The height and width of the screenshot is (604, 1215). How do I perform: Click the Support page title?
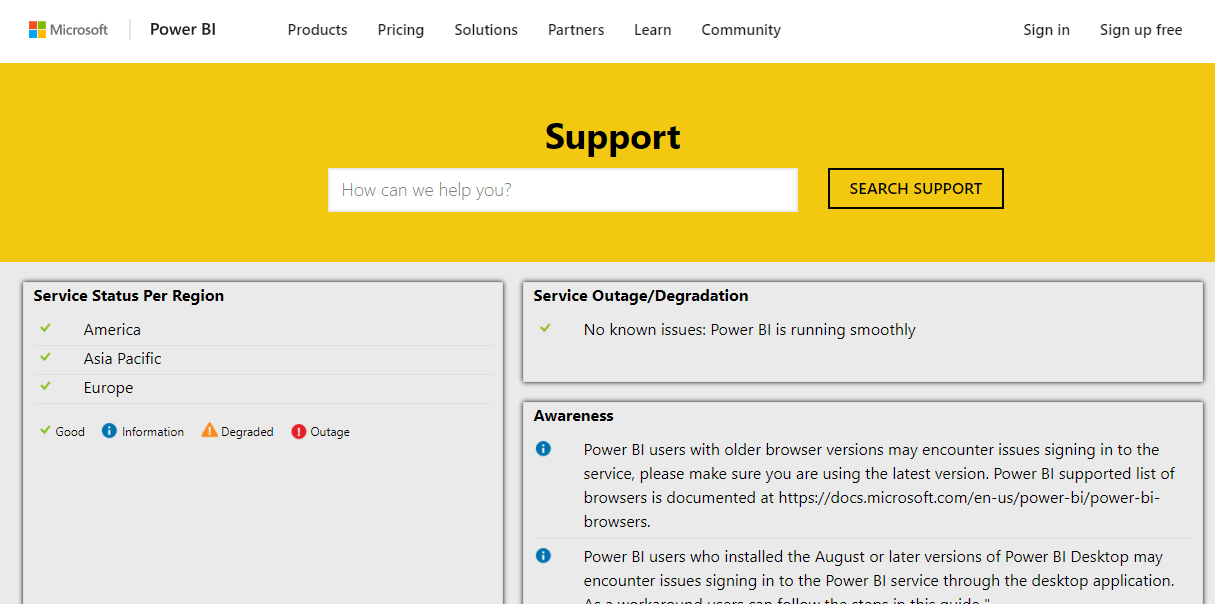click(x=613, y=137)
